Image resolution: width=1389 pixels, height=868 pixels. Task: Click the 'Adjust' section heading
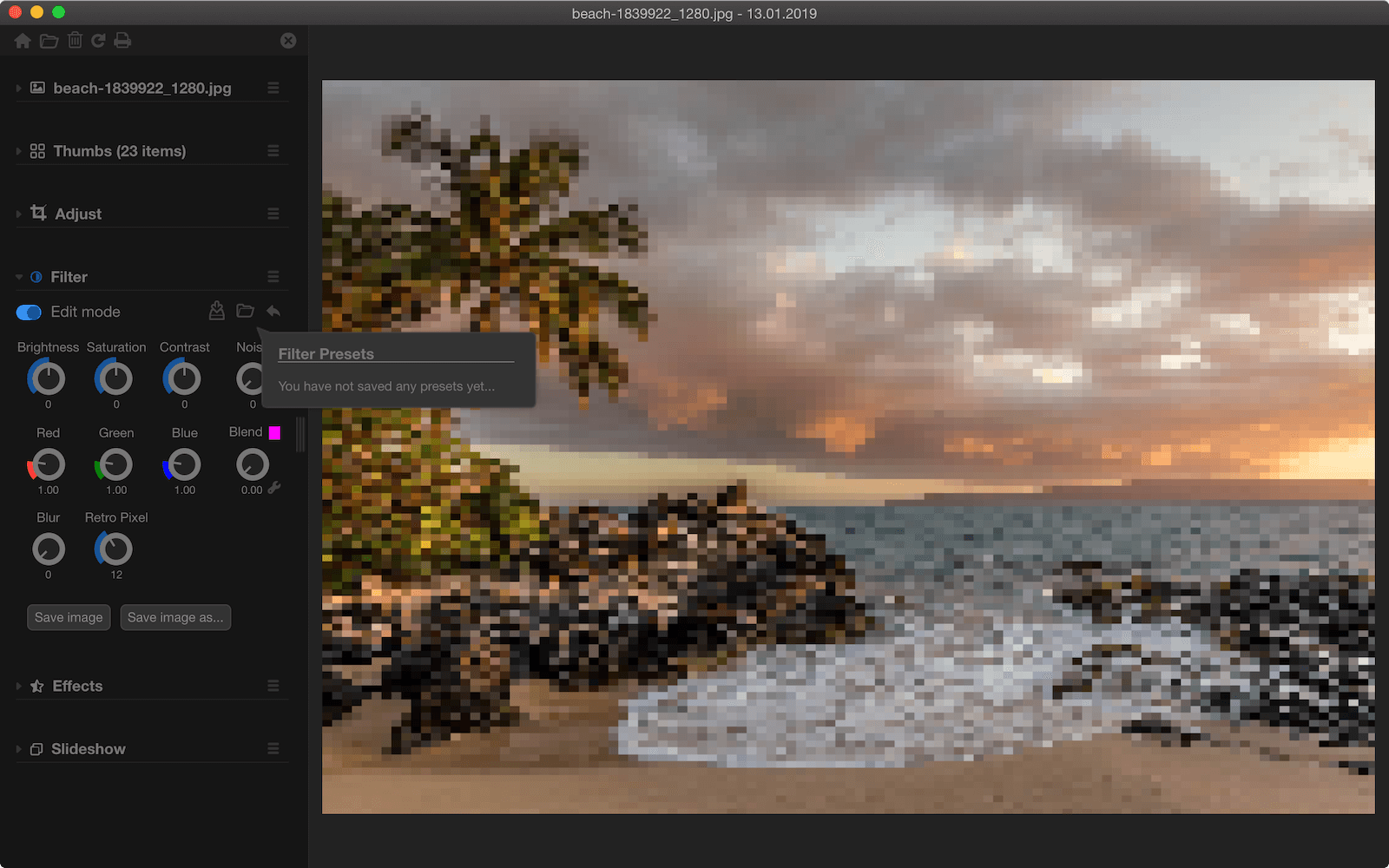click(78, 214)
